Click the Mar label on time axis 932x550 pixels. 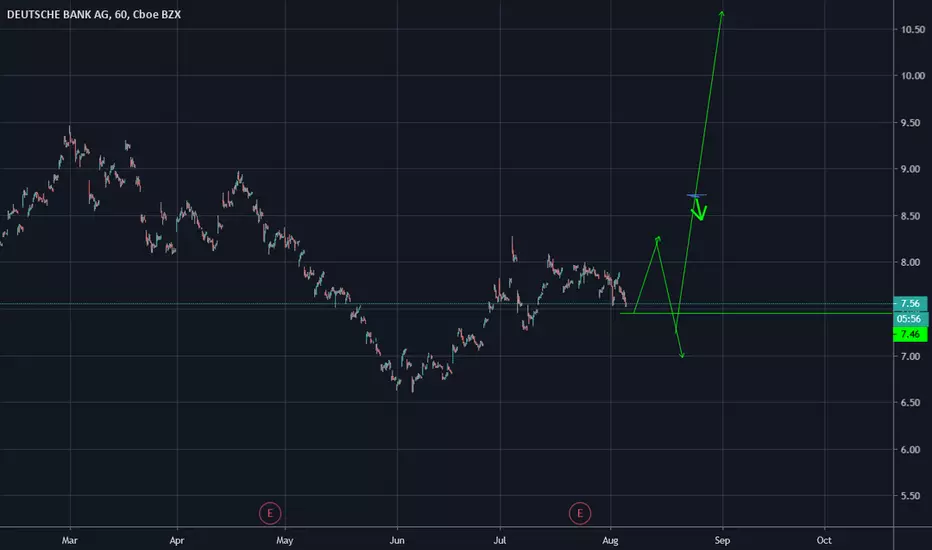70,540
